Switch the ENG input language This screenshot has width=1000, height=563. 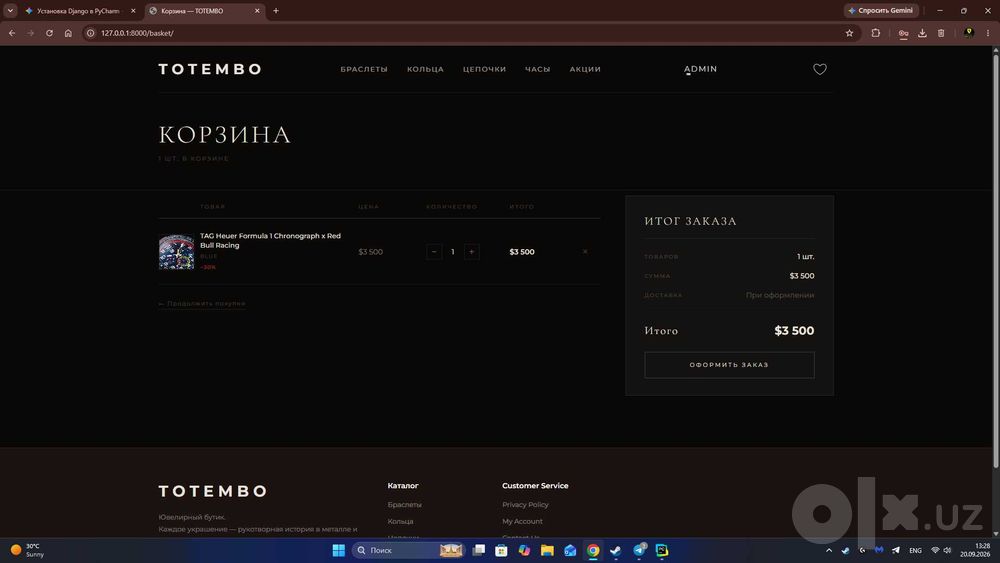coord(915,550)
